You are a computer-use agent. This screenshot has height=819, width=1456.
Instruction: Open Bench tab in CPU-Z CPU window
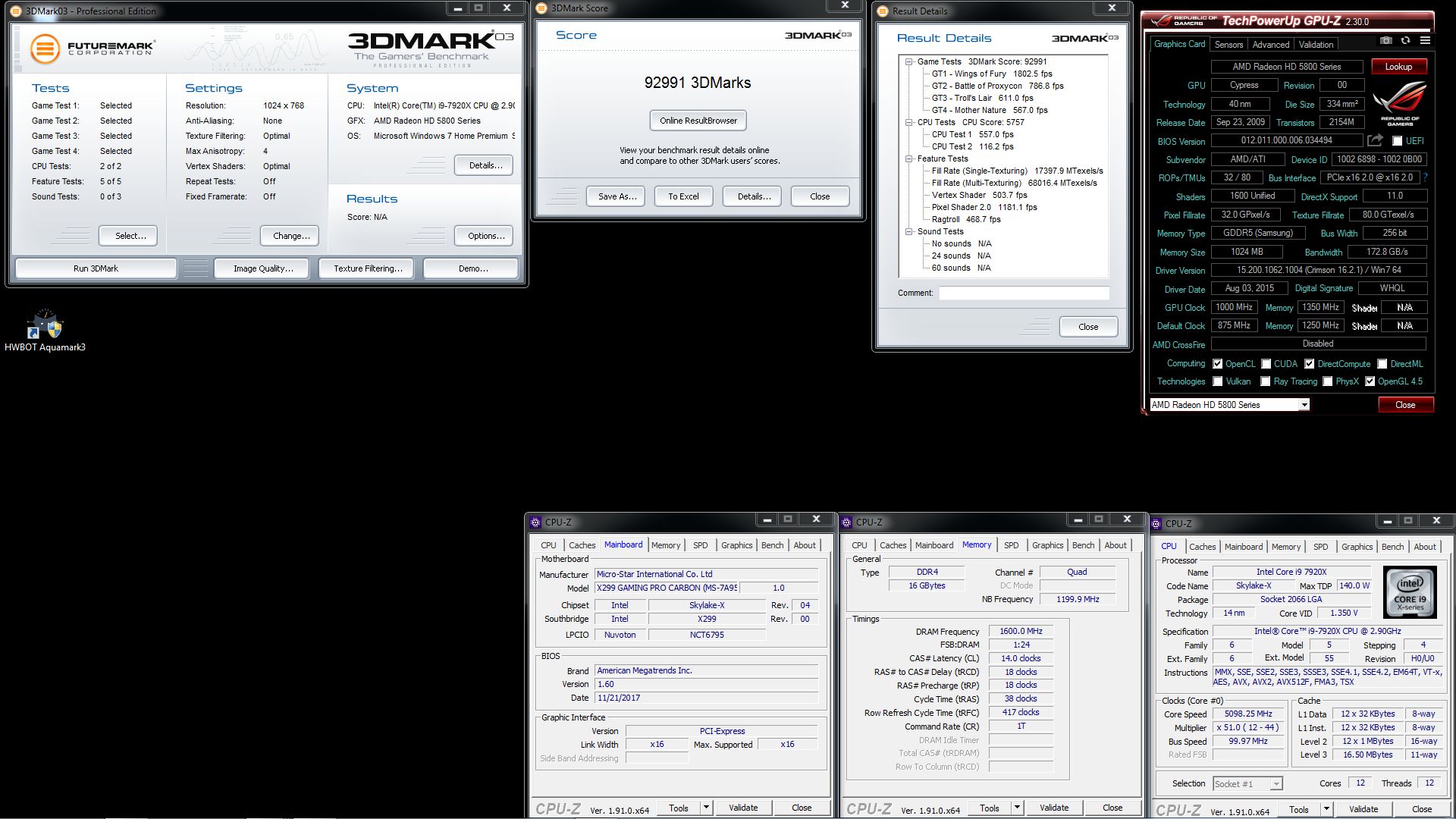pyautogui.click(x=1392, y=547)
